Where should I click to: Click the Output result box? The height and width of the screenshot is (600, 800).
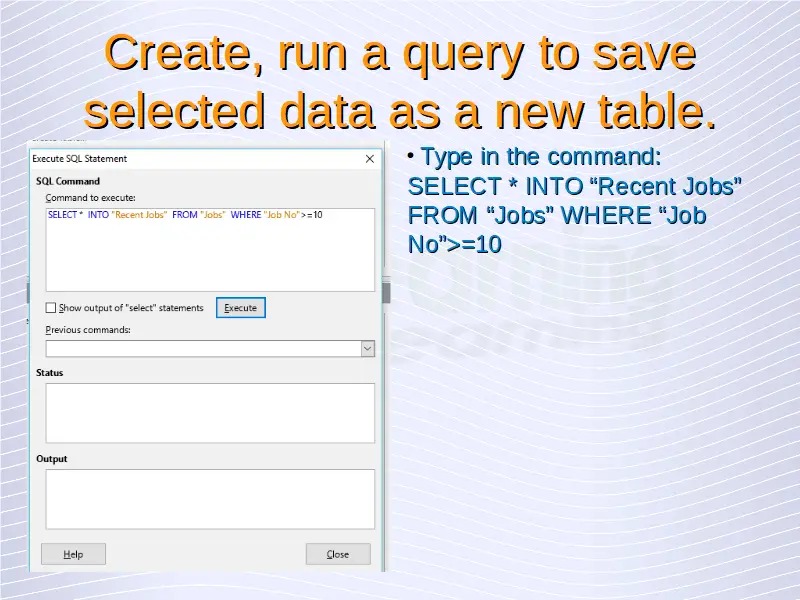pyautogui.click(x=210, y=499)
